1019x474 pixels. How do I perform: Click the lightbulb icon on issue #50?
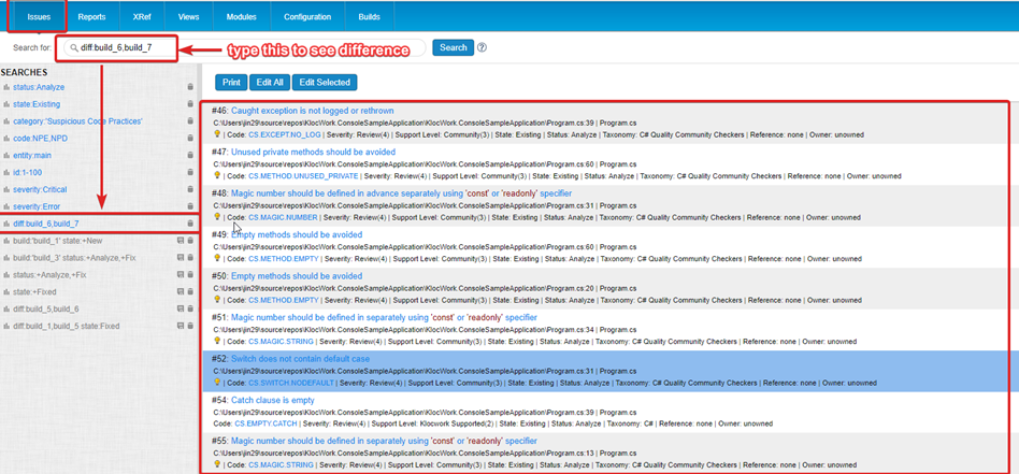pyautogui.click(x=217, y=300)
